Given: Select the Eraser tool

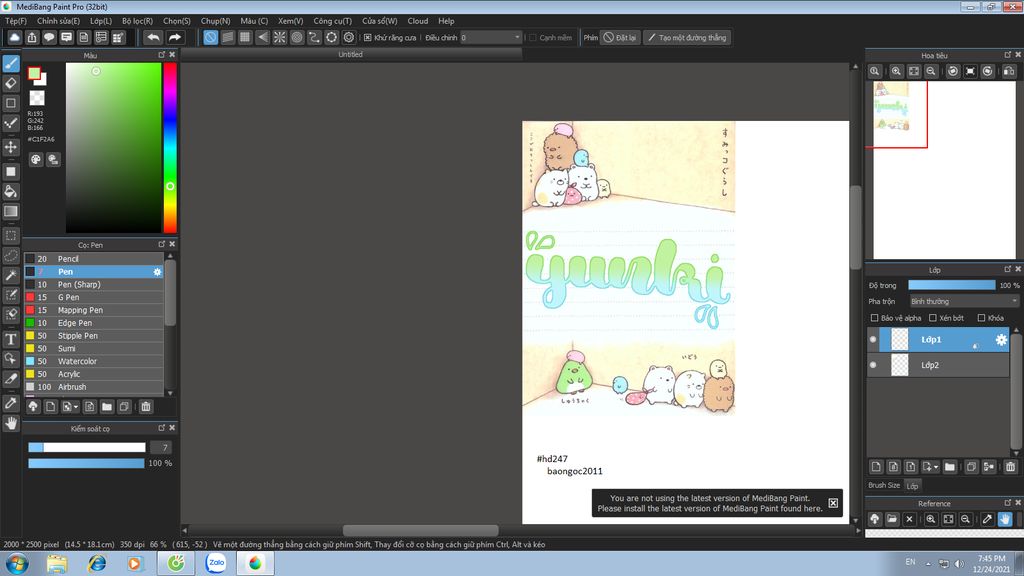Looking at the screenshot, I should [x=11, y=83].
